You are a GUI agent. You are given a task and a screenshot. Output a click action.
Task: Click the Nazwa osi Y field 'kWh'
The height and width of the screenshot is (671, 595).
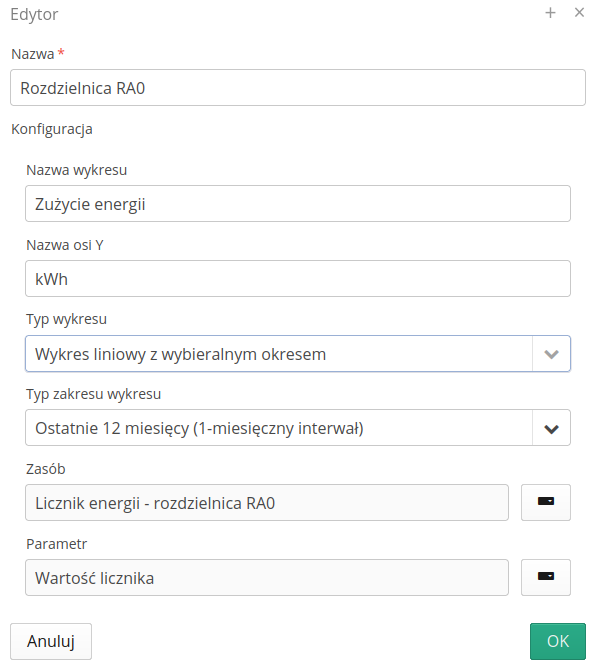(x=298, y=279)
